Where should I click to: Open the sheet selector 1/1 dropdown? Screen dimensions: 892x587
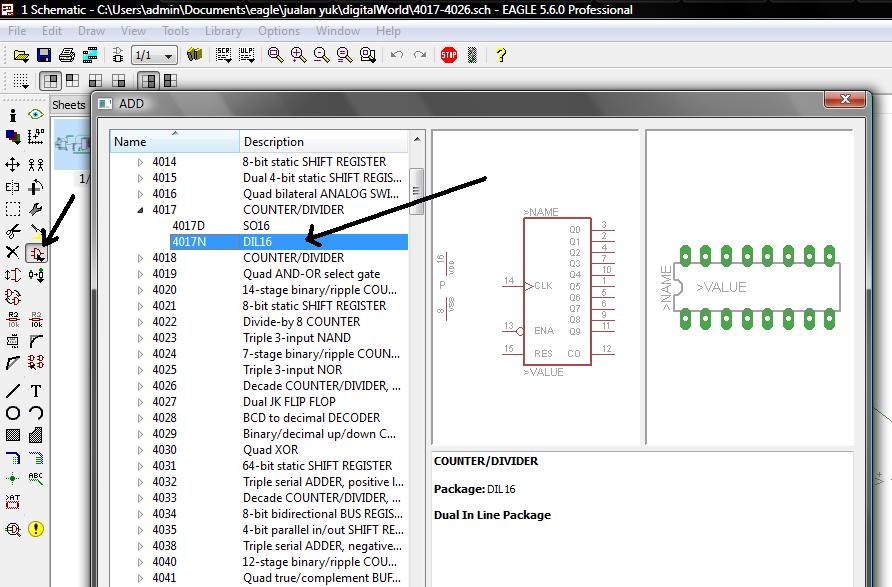click(x=169, y=55)
